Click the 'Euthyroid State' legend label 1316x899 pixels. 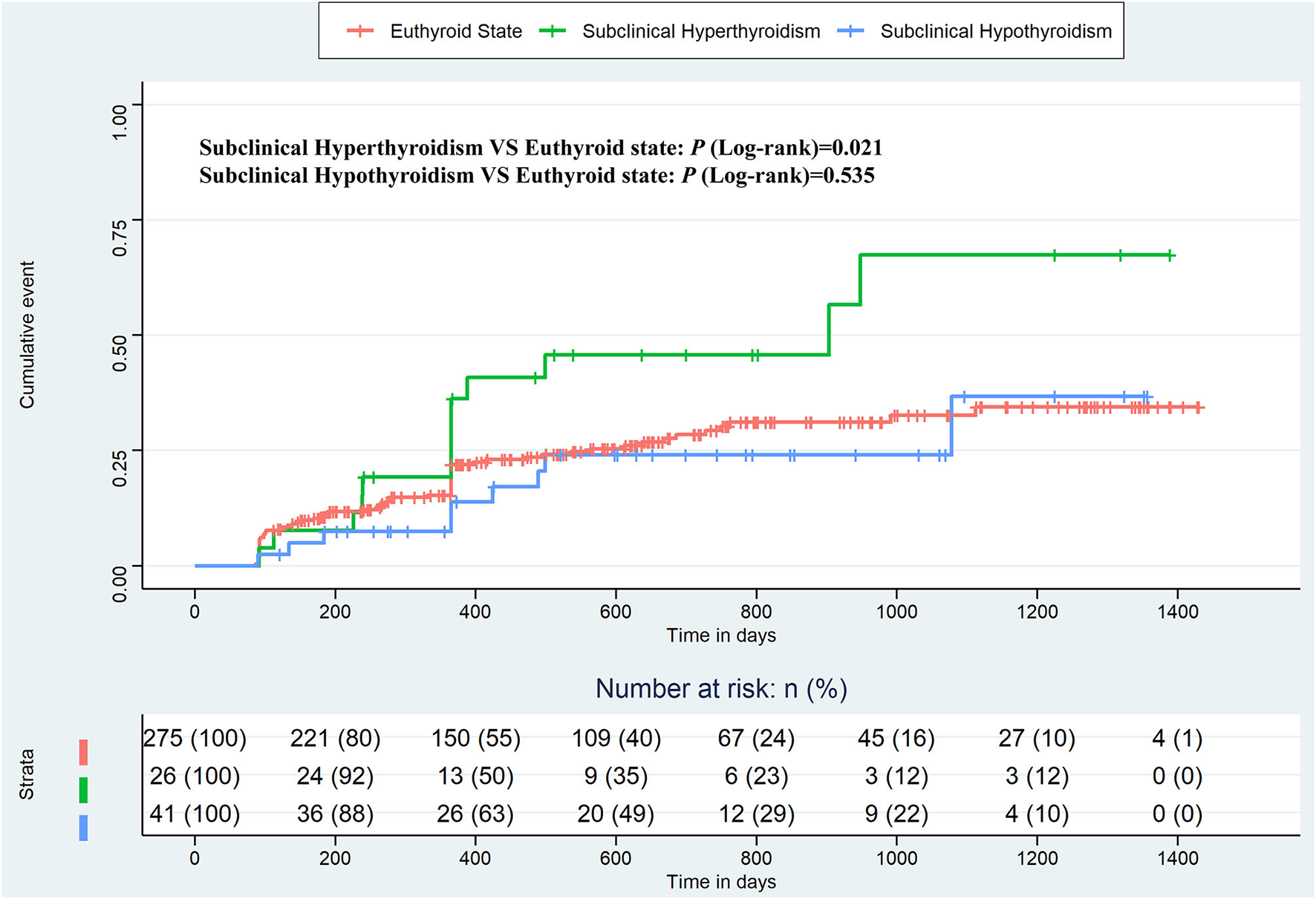[x=455, y=31]
